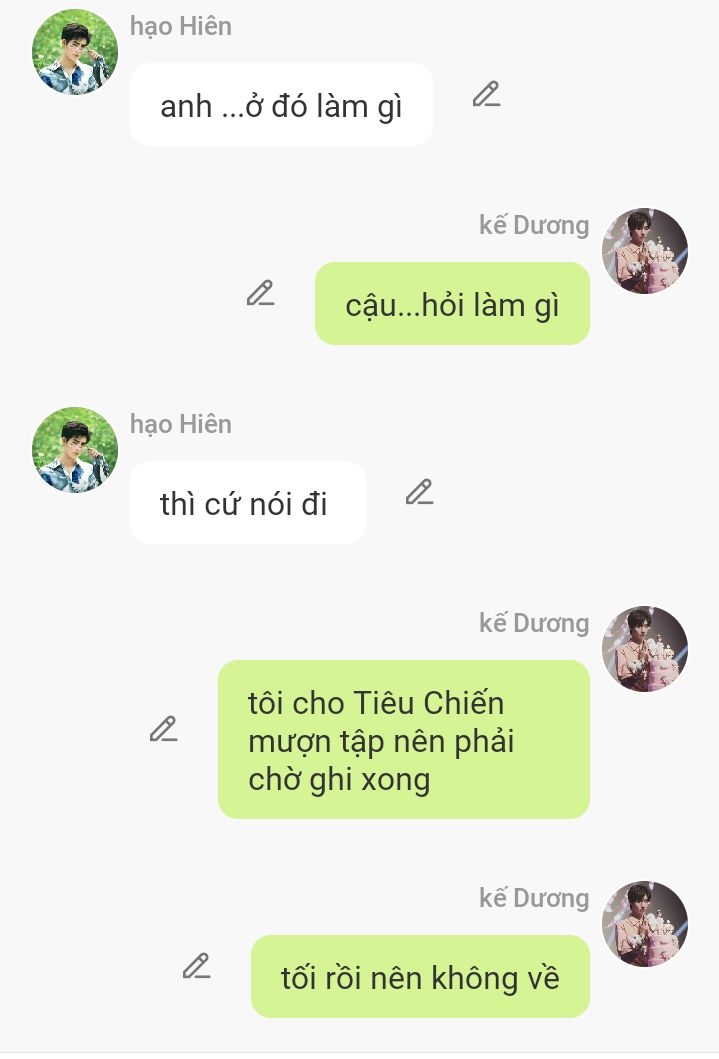
Task: Select the green bubble "cậu...hỏi làm gì"
Action: point(452,303)
